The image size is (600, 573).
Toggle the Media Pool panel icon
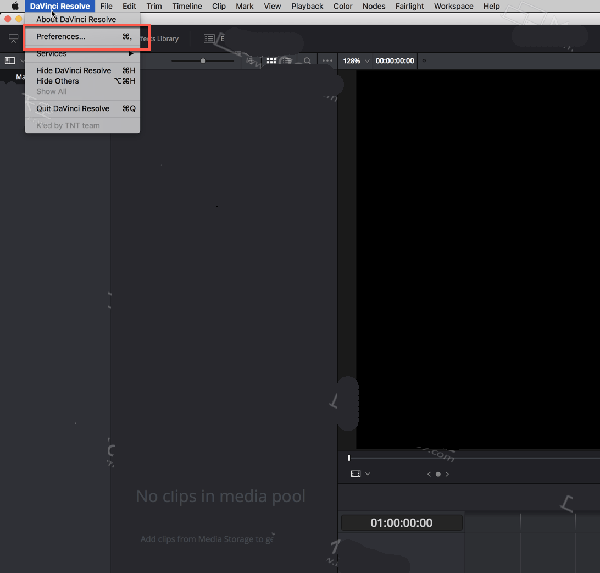[x=13, y=38]
